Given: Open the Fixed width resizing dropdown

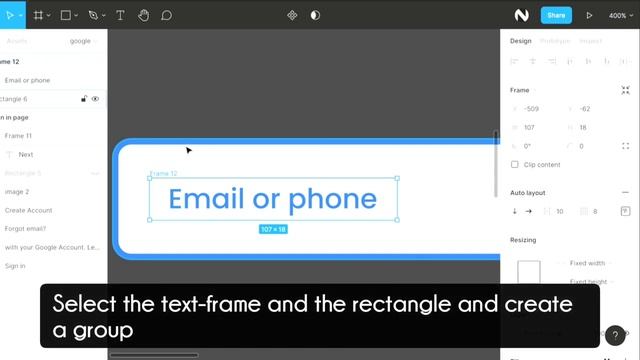Looking at the screenshot, I should 590,263.
